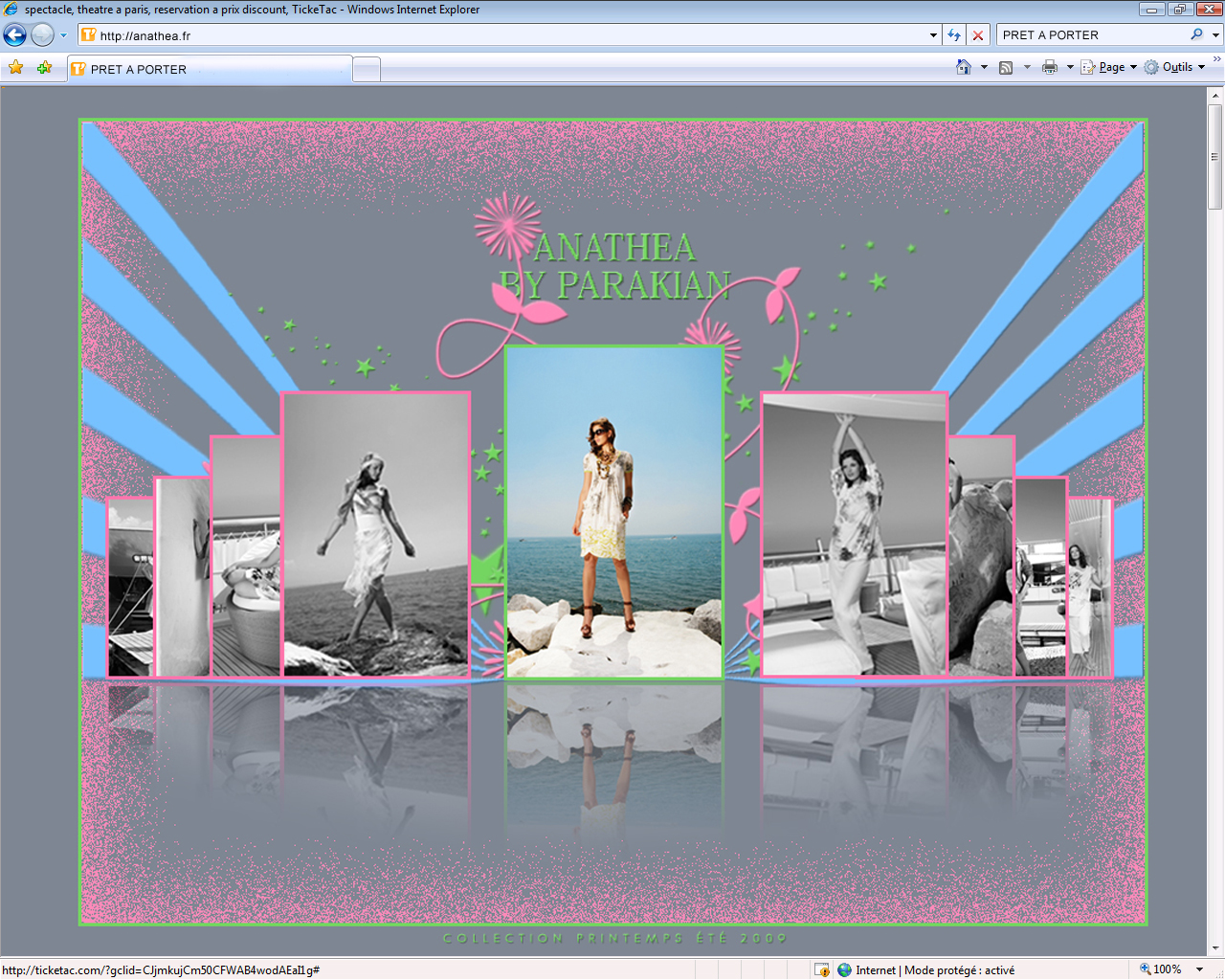The height and width of the screenshot is (980, 1225).
Task: Go back to the previous page
Action: coord(15,35)
